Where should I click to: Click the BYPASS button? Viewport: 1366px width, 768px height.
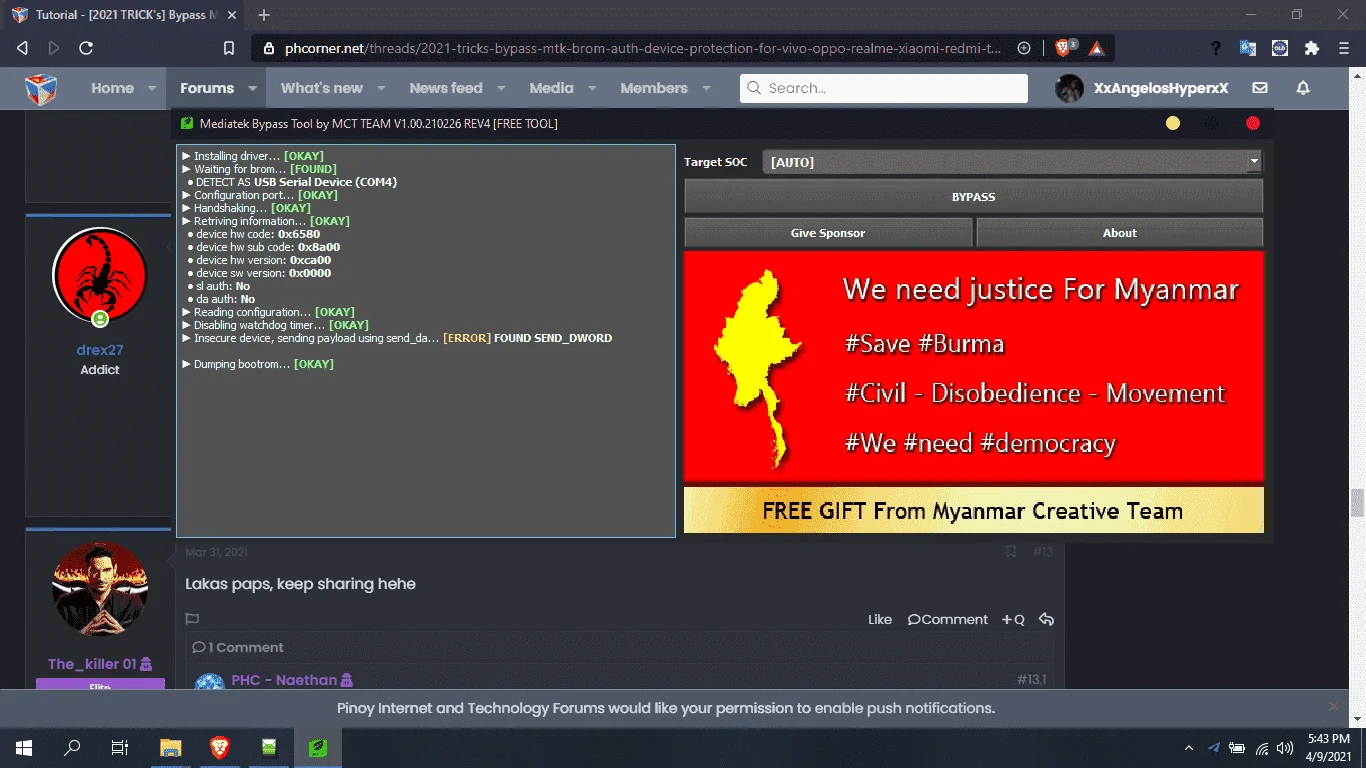(x=973, y=197)
